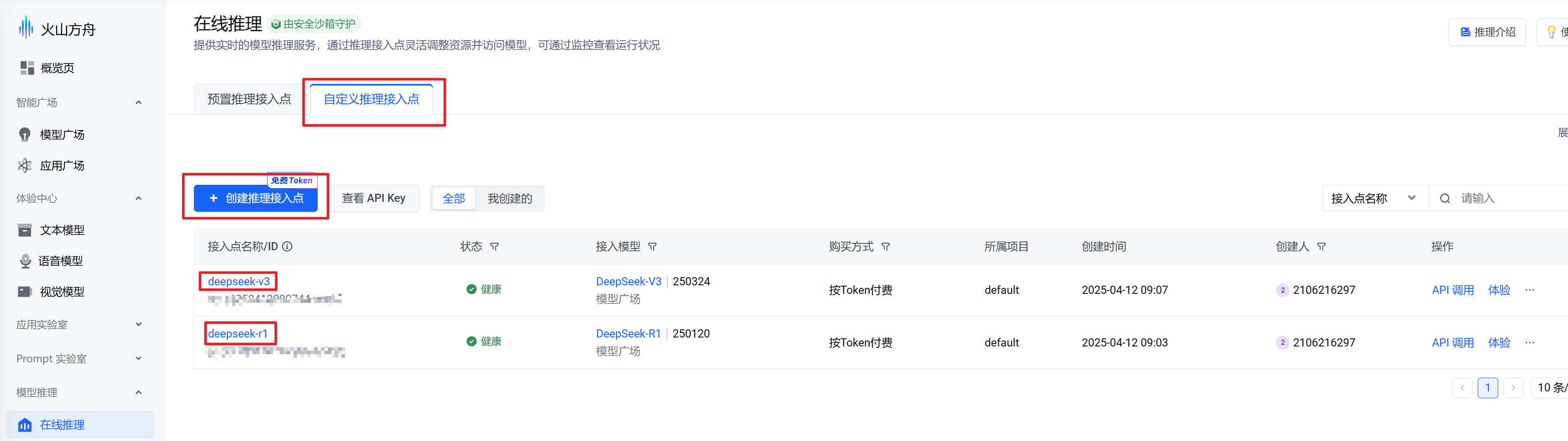Screen dimensions: 1568x441
Task: Click the healthy status icon for deepseek-r1
Action: tap(471, 341)
